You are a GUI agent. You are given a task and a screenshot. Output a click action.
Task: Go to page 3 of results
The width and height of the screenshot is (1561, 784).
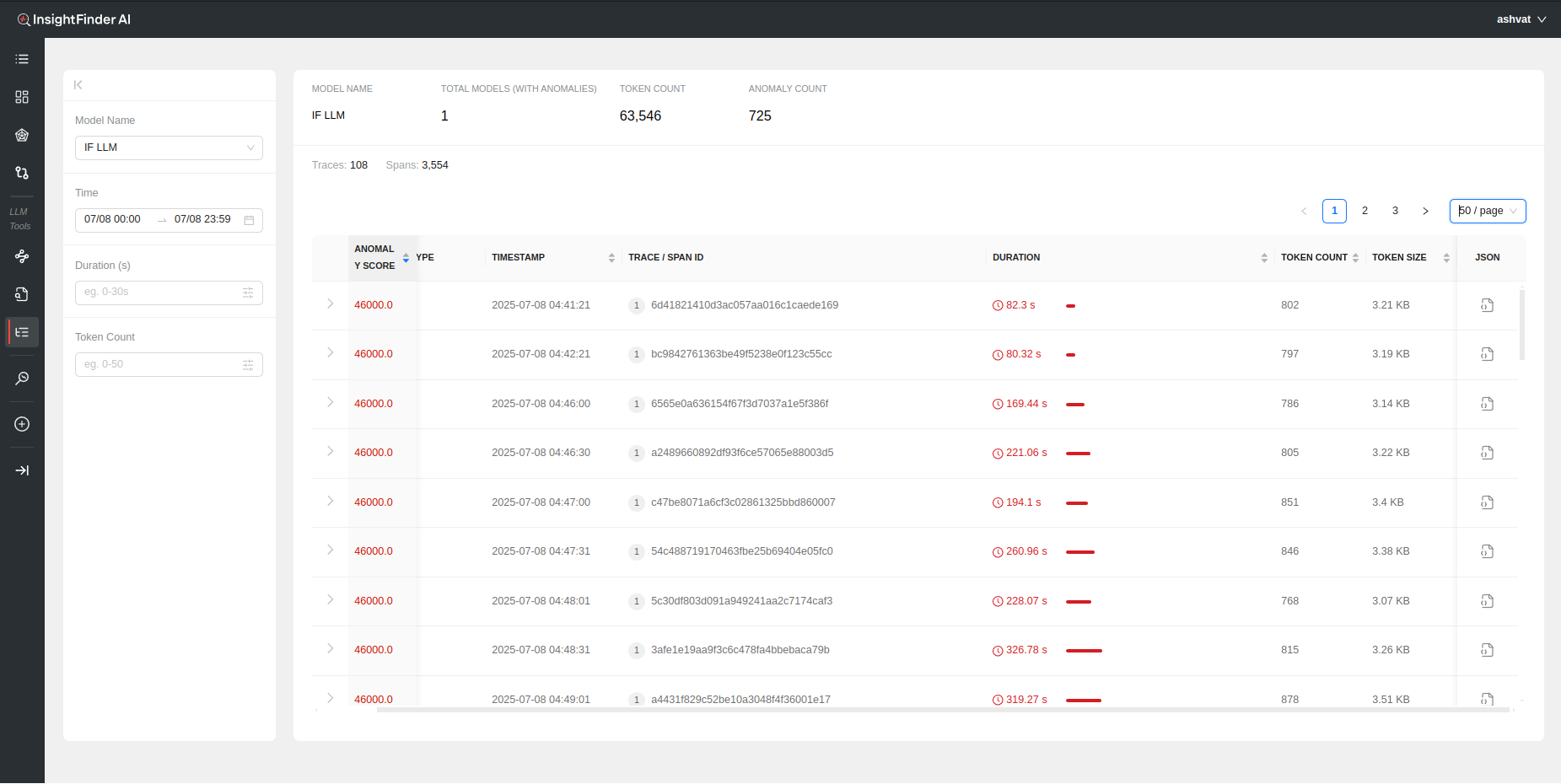pos(1395,211)
